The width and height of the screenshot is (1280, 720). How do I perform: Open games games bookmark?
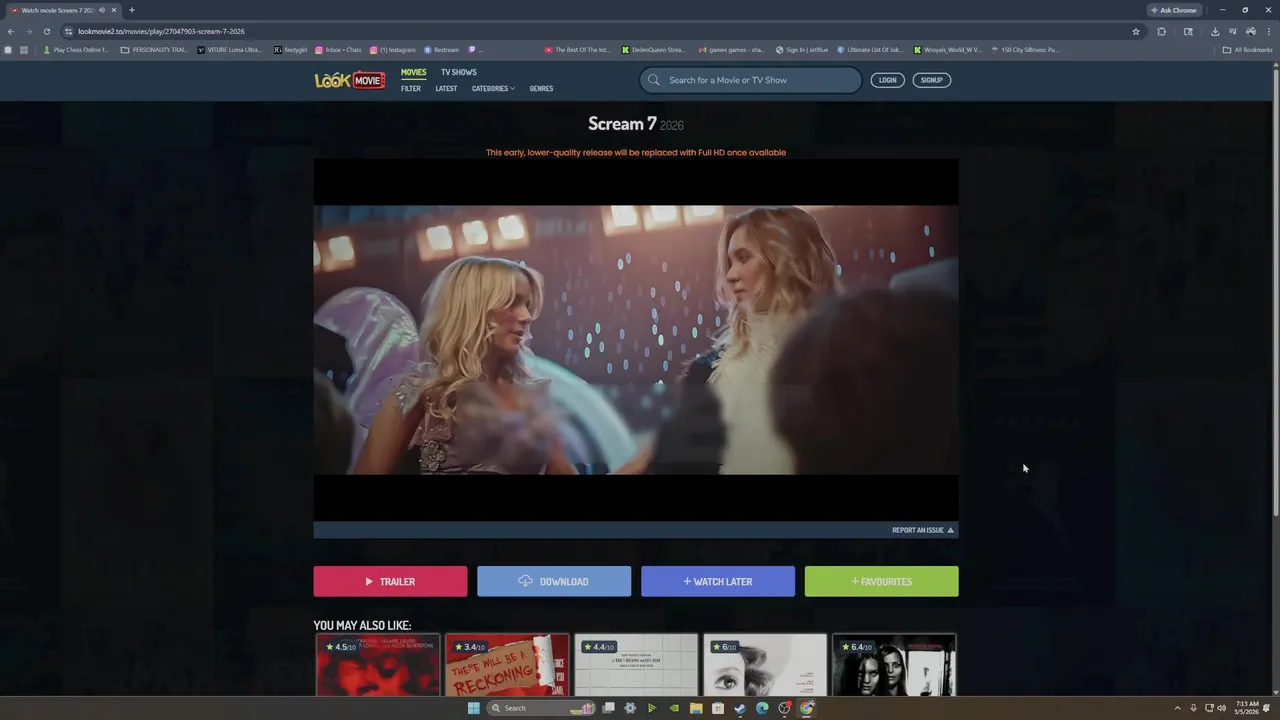coord(731,49)
